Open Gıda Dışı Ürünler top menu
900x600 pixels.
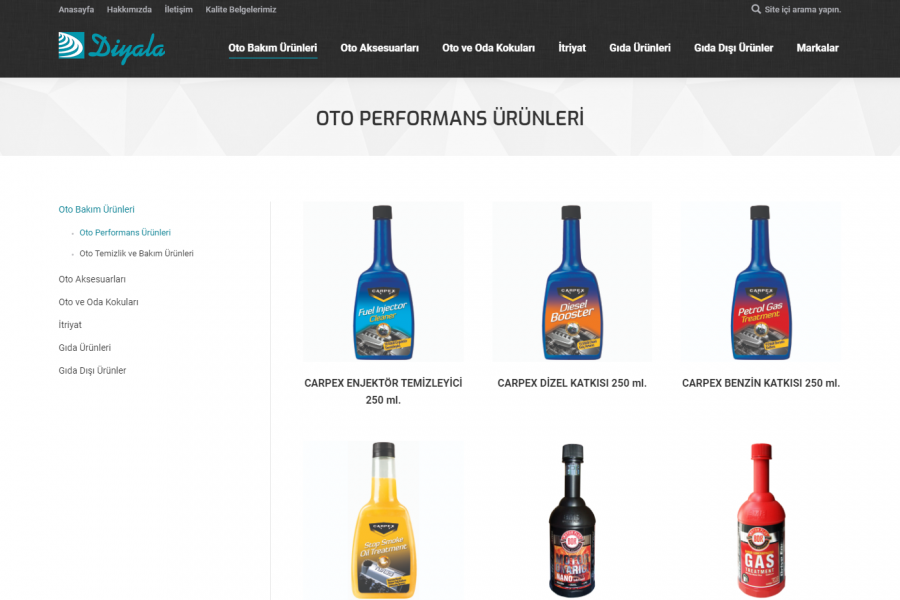click(734, 48)
